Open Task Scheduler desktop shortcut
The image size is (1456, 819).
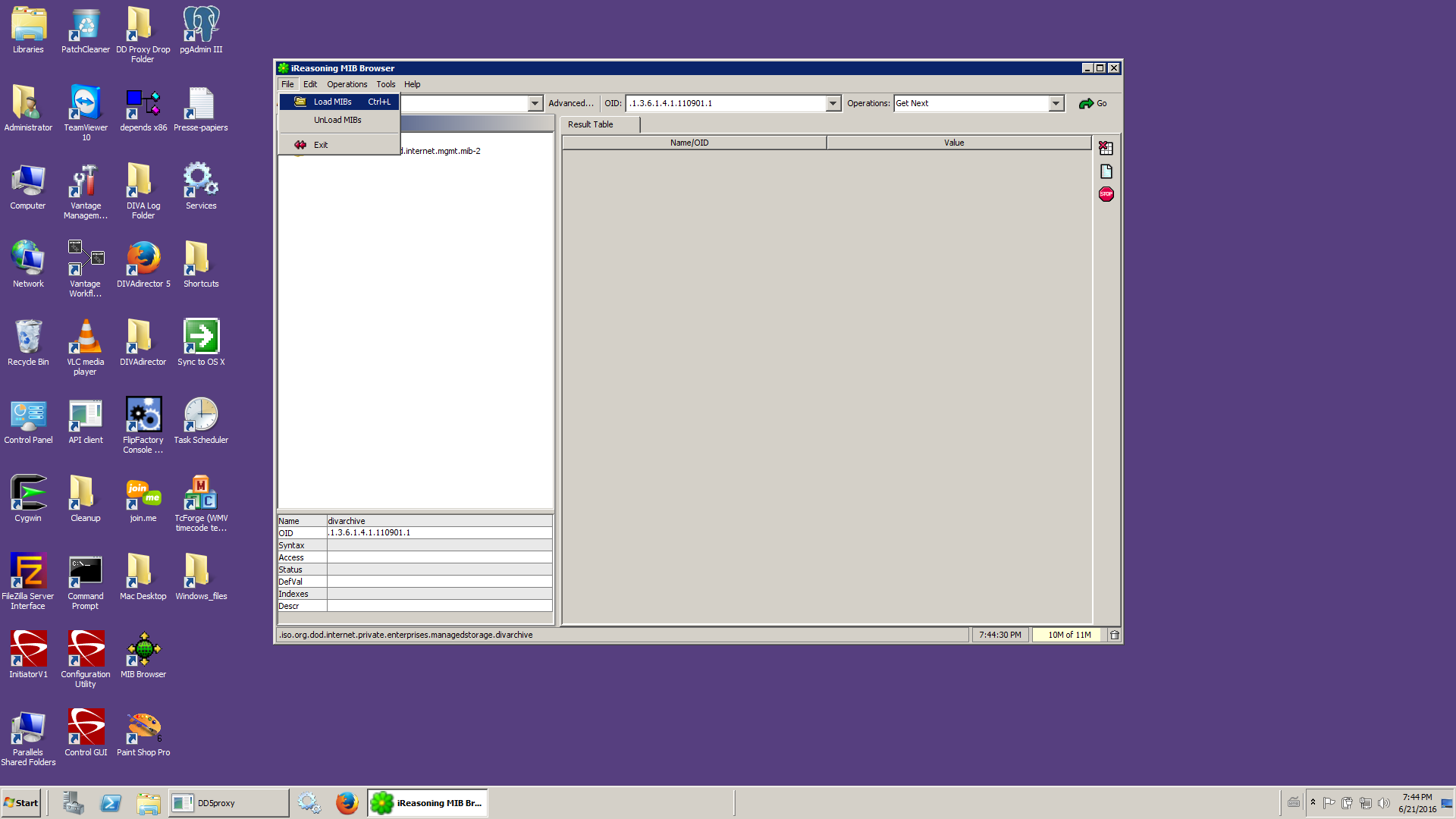pos(201,421)
